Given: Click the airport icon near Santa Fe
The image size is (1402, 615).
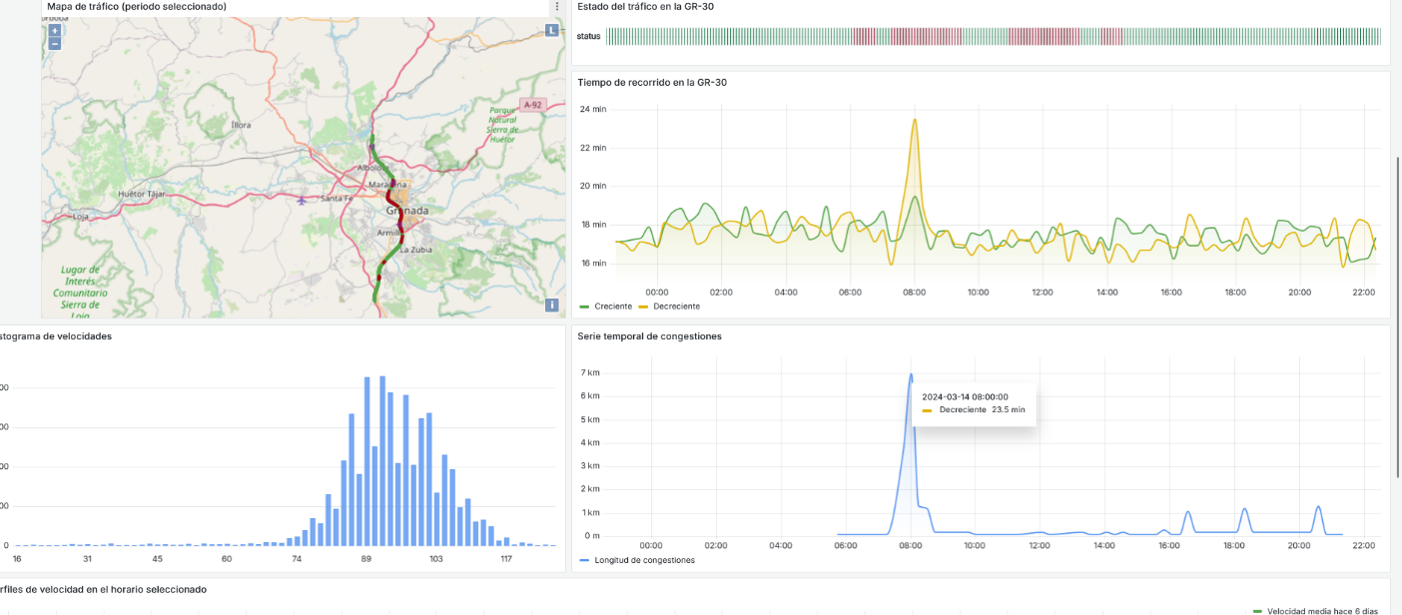Looking at the screenshot, I should pos(302,200).
